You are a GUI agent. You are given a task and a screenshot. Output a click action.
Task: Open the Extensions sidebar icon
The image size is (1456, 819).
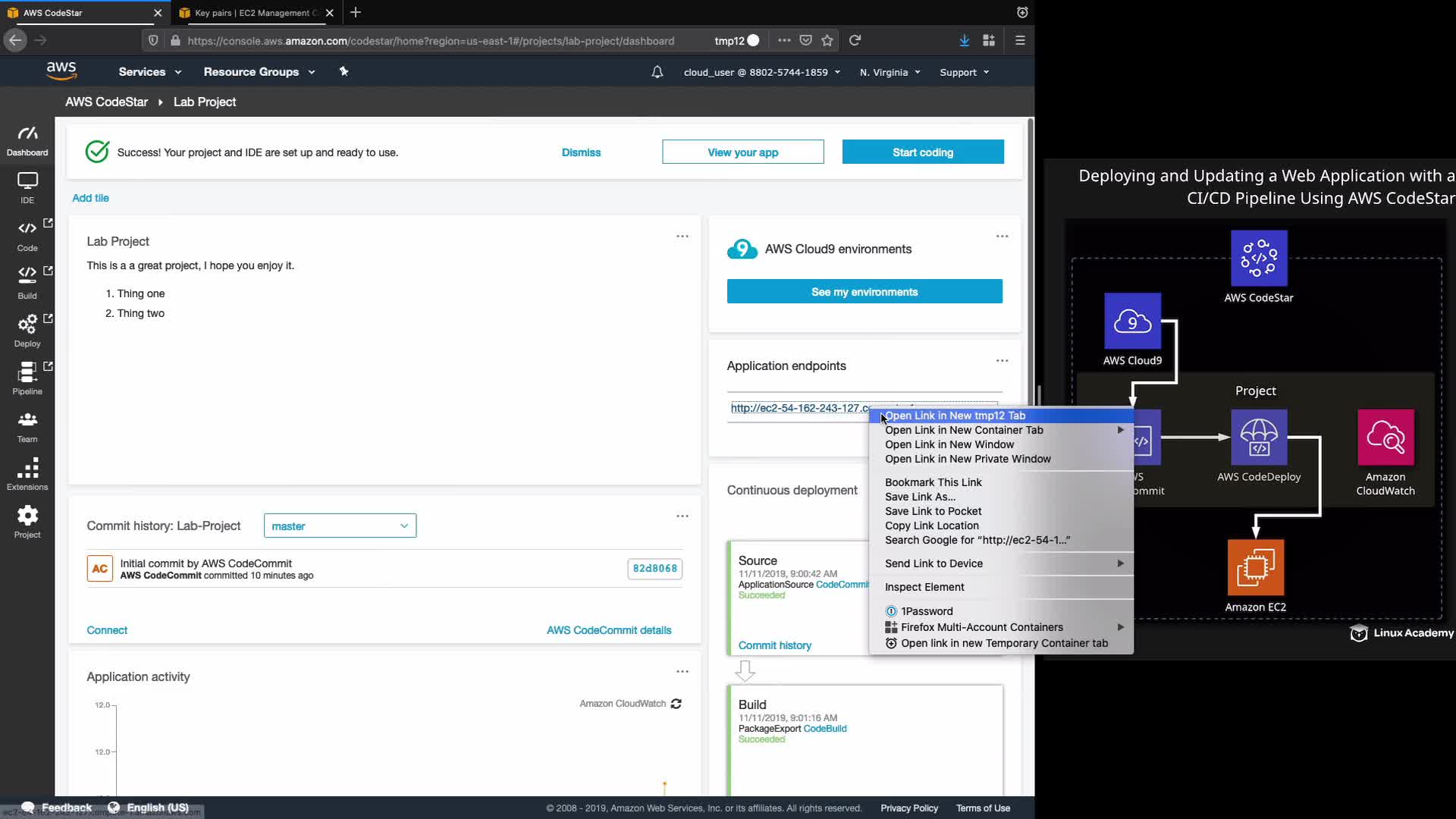(x=27, y=473)
